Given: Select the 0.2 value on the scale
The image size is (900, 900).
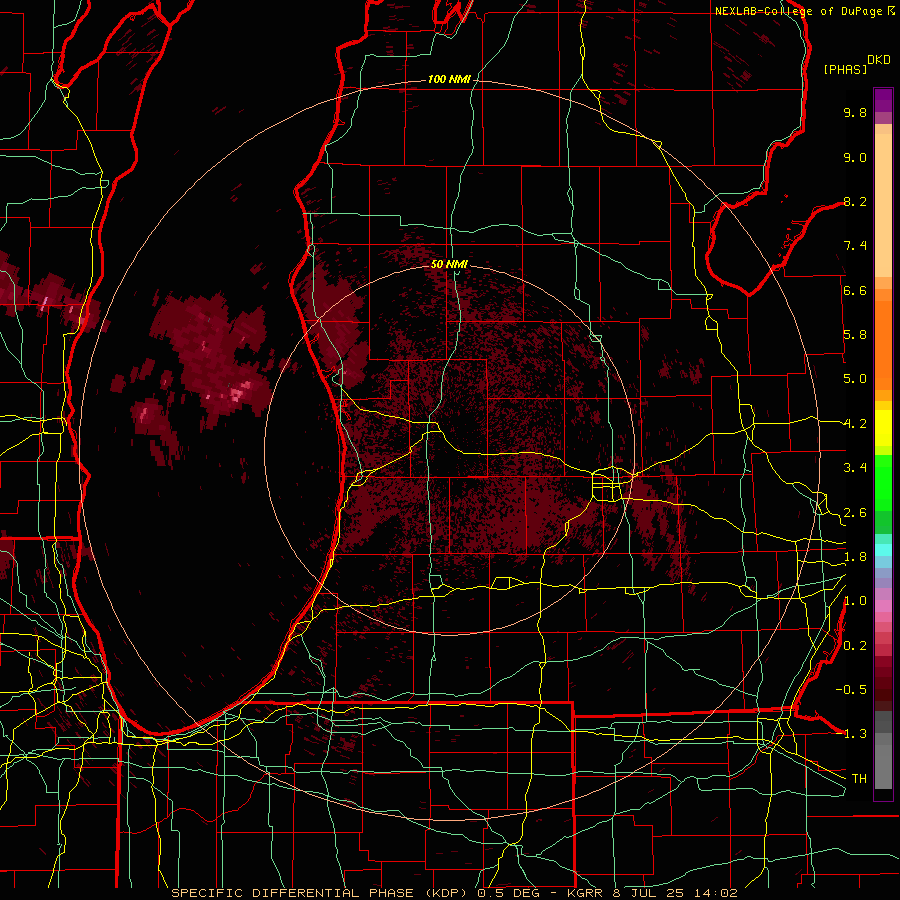Looking at the screenshot, I should 855,646.
